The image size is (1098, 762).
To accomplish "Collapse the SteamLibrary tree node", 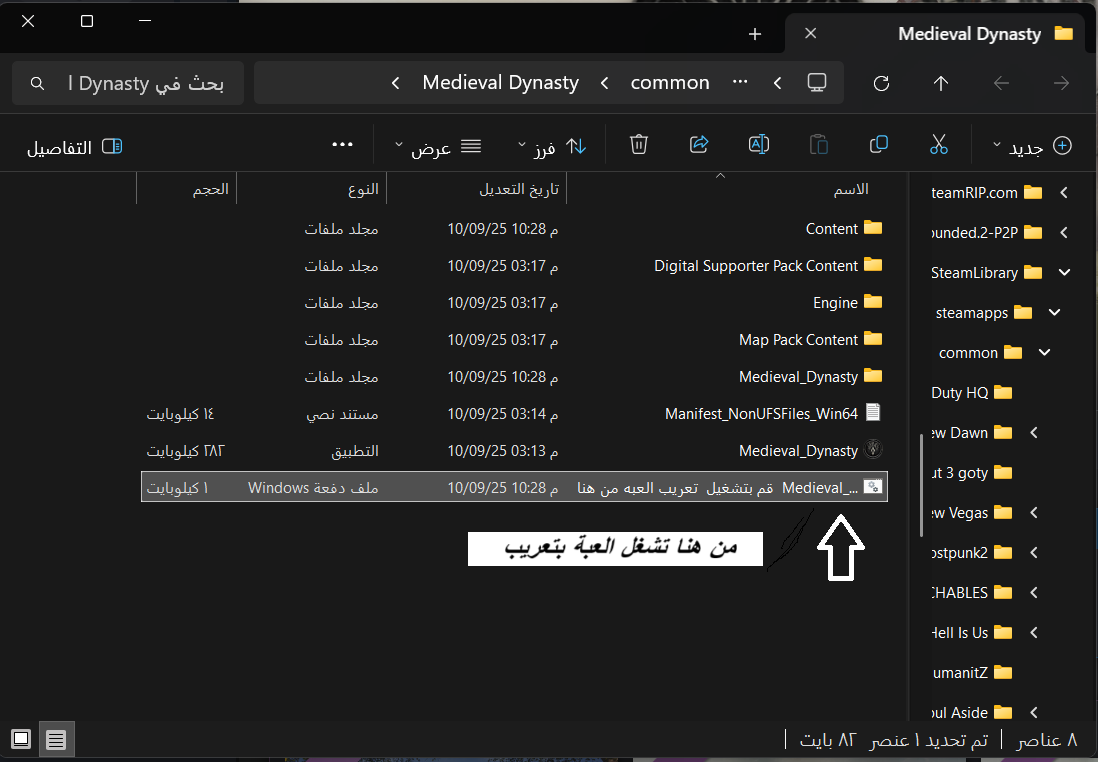I will 1064,272.
